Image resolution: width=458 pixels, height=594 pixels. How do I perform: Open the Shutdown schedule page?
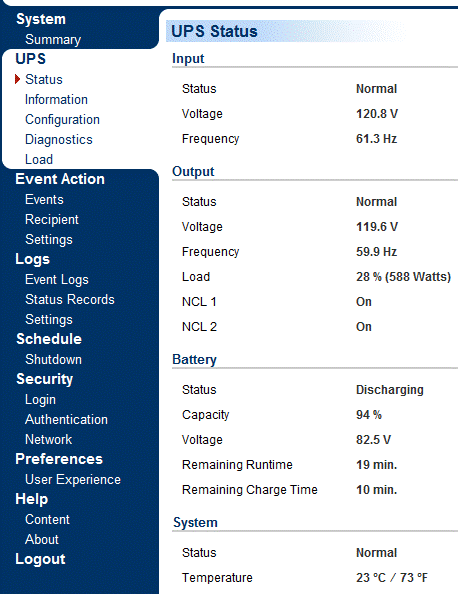coord(53,359)
